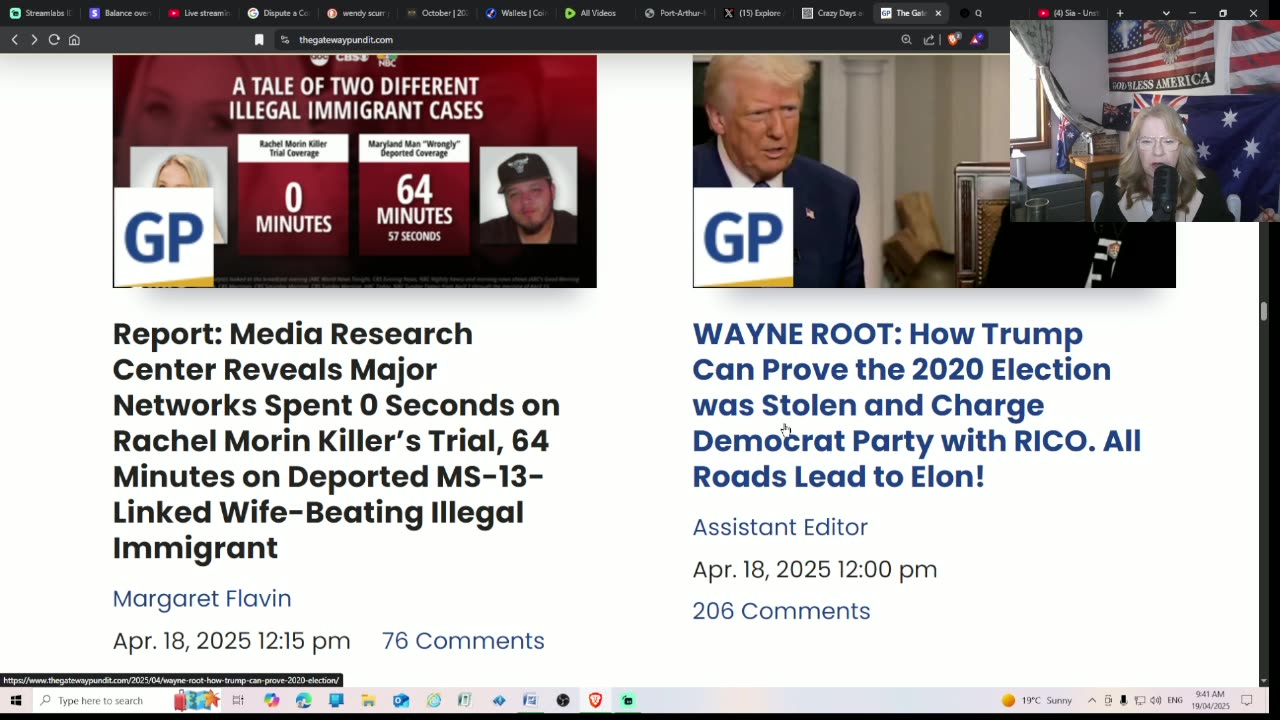The image size is (1280, 720).
Task: Switch to the Wallets tab
Action: pyautogui.click(x=517, y=13)
